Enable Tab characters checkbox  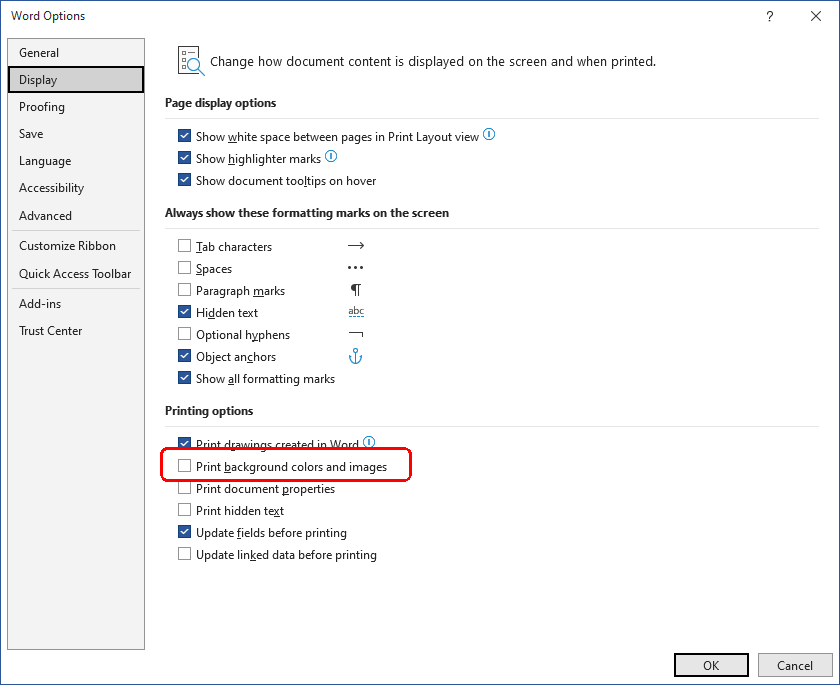click(184, 245)
